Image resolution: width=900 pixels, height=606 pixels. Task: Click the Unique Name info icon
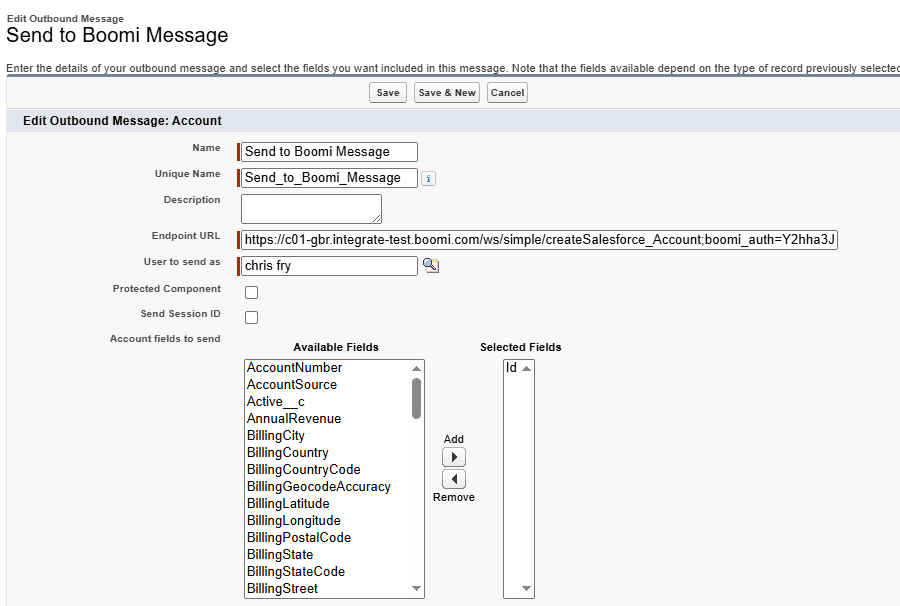point(429,179)
